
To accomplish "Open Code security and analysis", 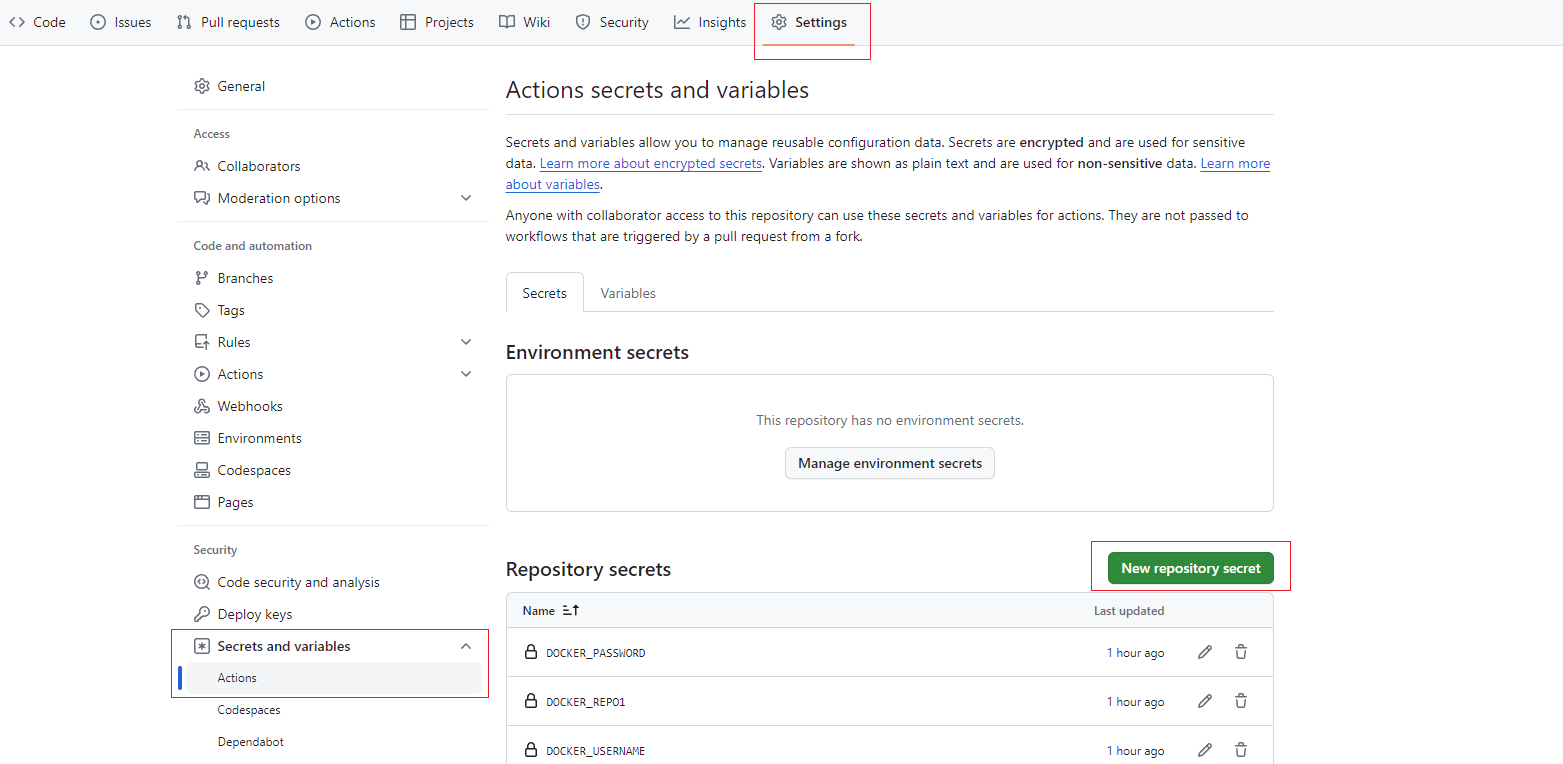I will 332,582.
